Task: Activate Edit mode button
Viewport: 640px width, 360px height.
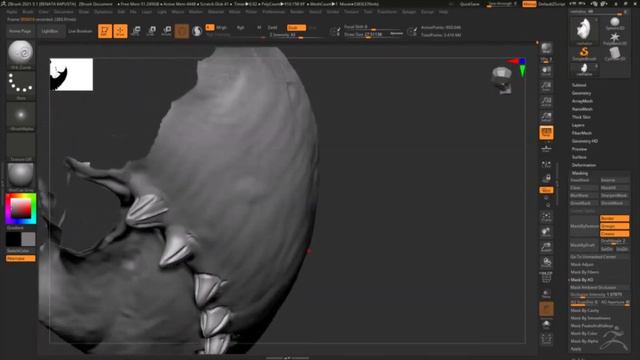Action: click(105, 31)
